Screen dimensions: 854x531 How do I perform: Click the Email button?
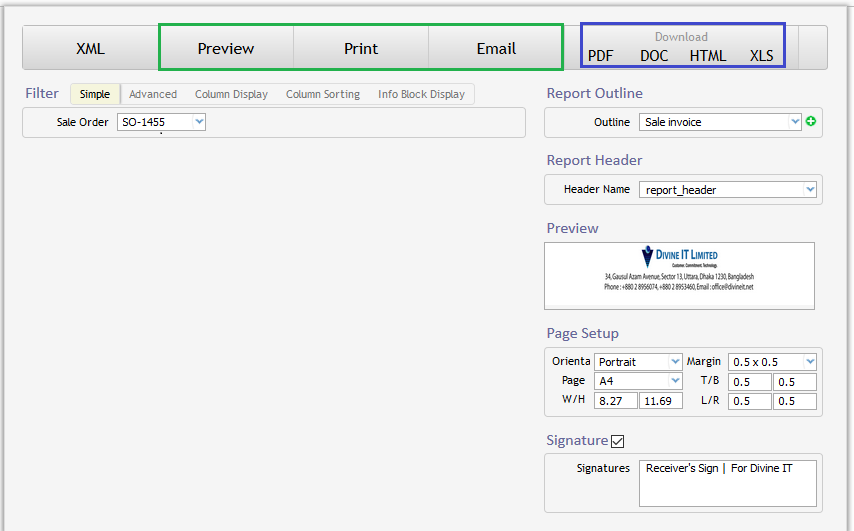coord(496,48)
